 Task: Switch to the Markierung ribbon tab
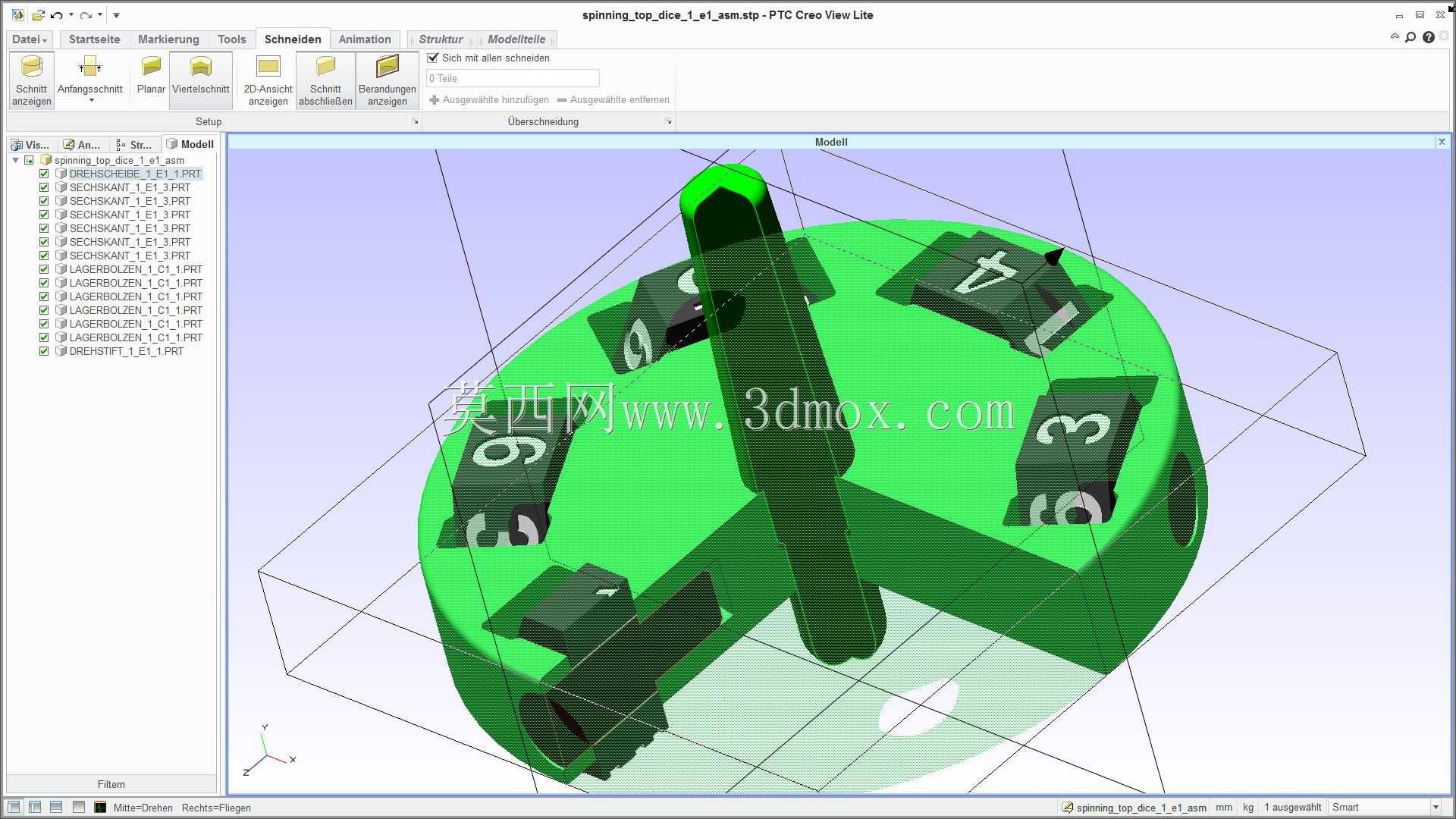pos(168,39)
